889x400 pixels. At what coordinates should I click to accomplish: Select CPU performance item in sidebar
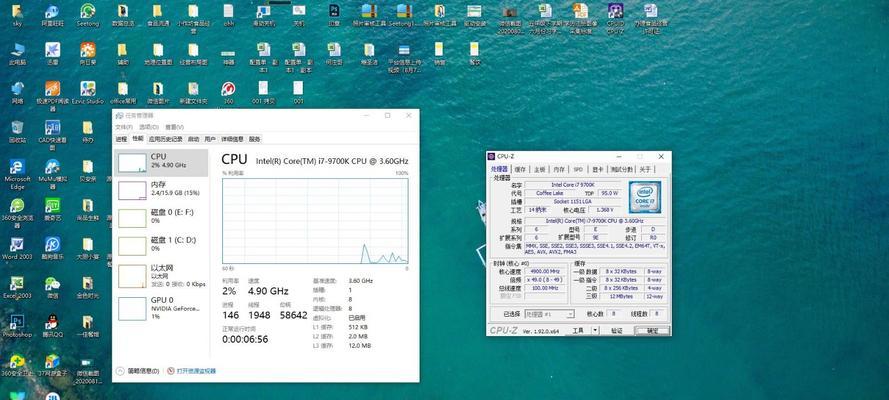click(x=162, y=162)
